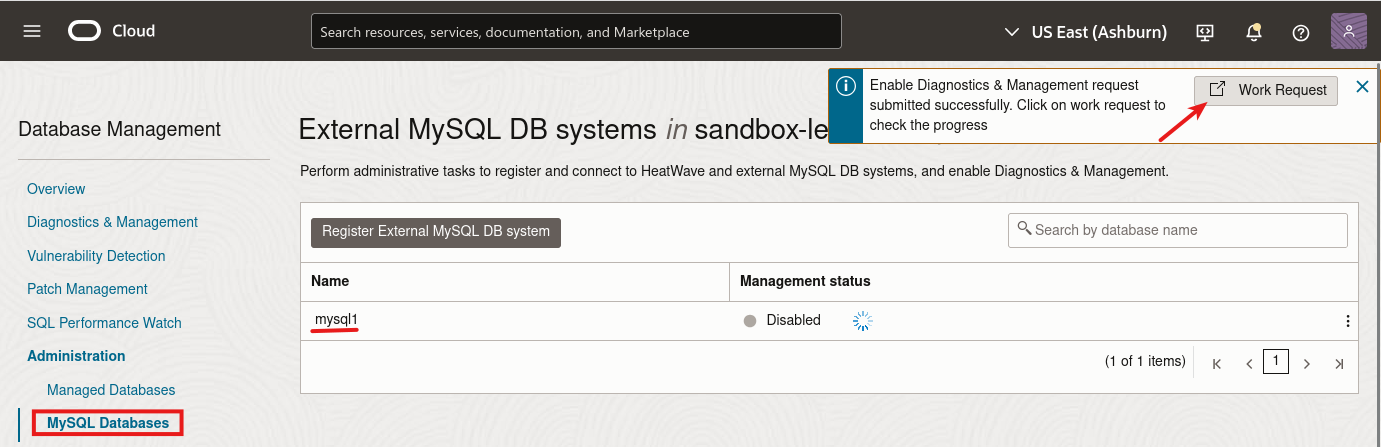Go to the last page of results
Image resolution: width=1381 pixels, height=447 pixels.
1339,364
